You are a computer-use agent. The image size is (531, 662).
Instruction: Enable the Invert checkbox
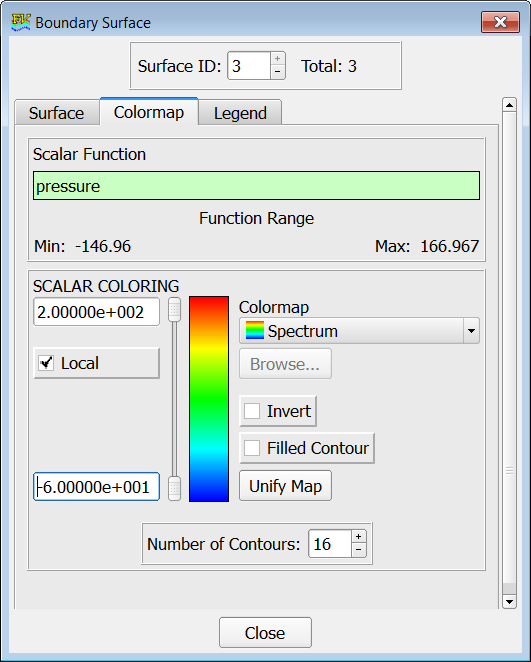point(252,411)
